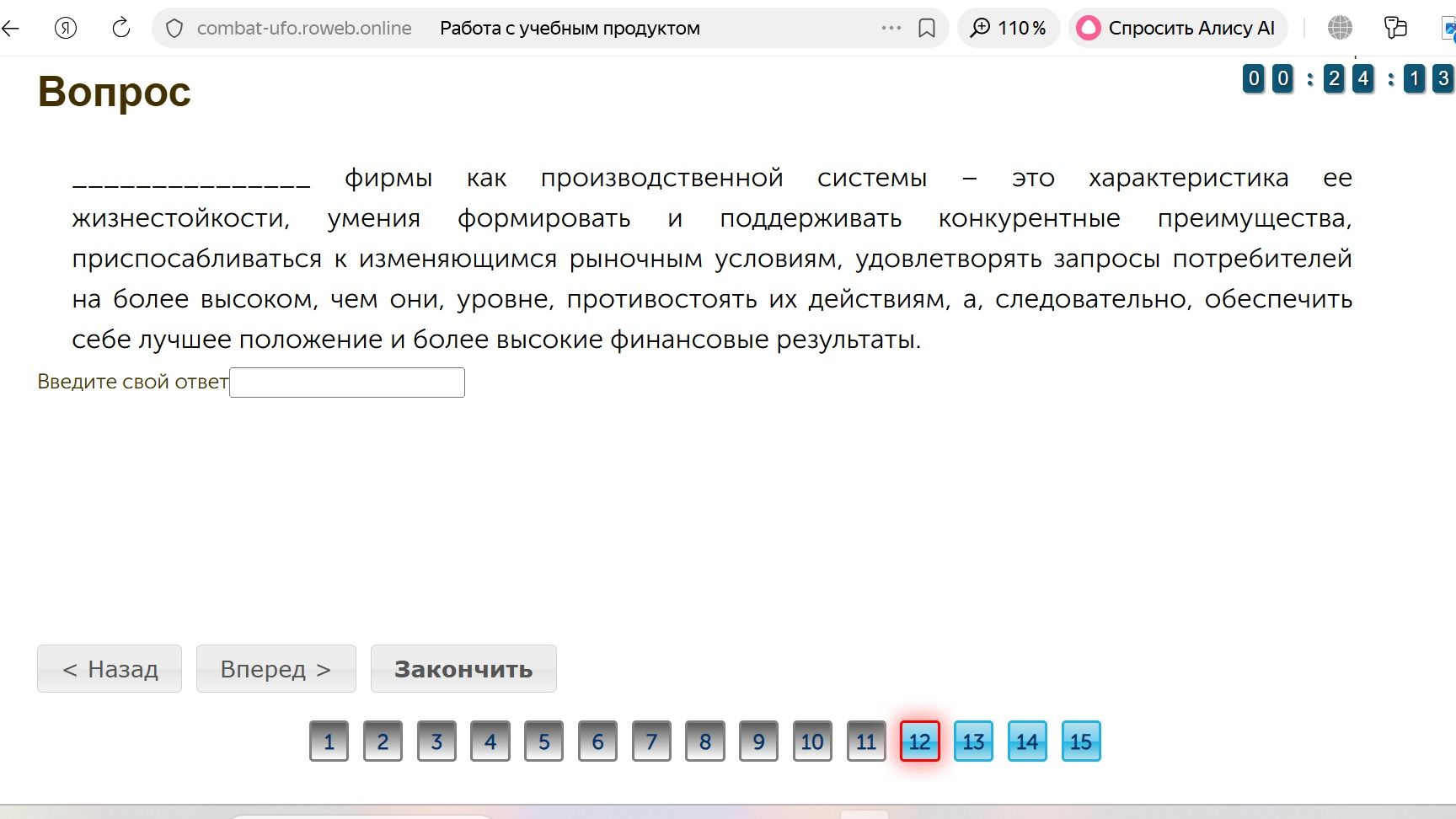Click the browser back arrow icon
Viewport: 1456px width, 819px height.
pos(10,28)
